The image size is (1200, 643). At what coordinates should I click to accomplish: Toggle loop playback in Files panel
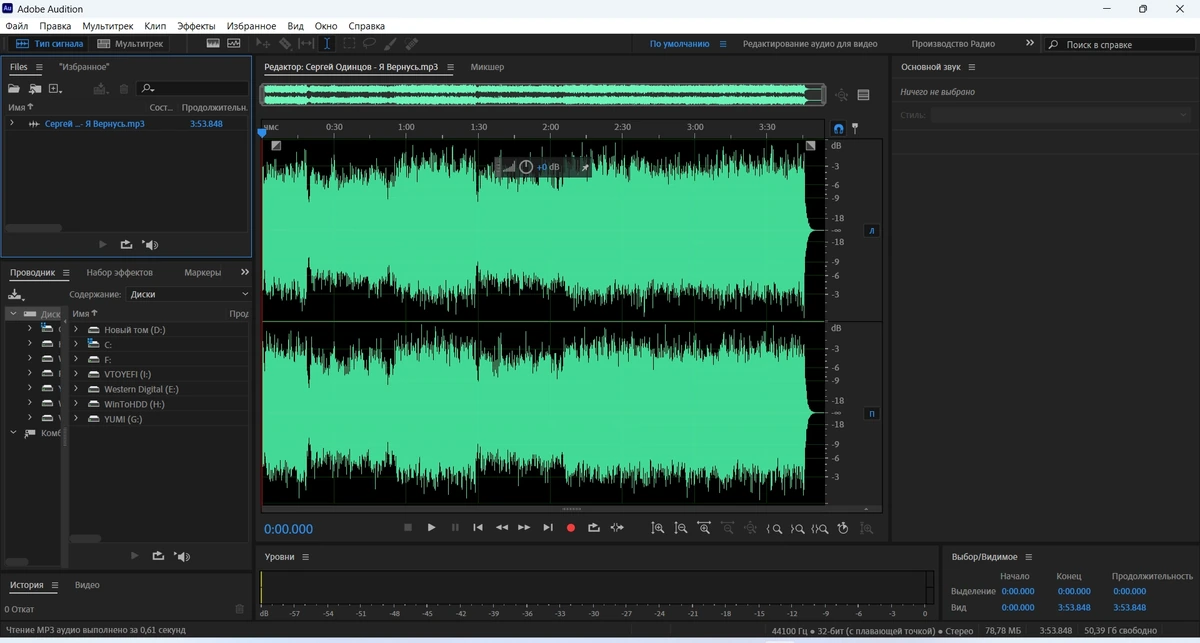click(126, 244)
